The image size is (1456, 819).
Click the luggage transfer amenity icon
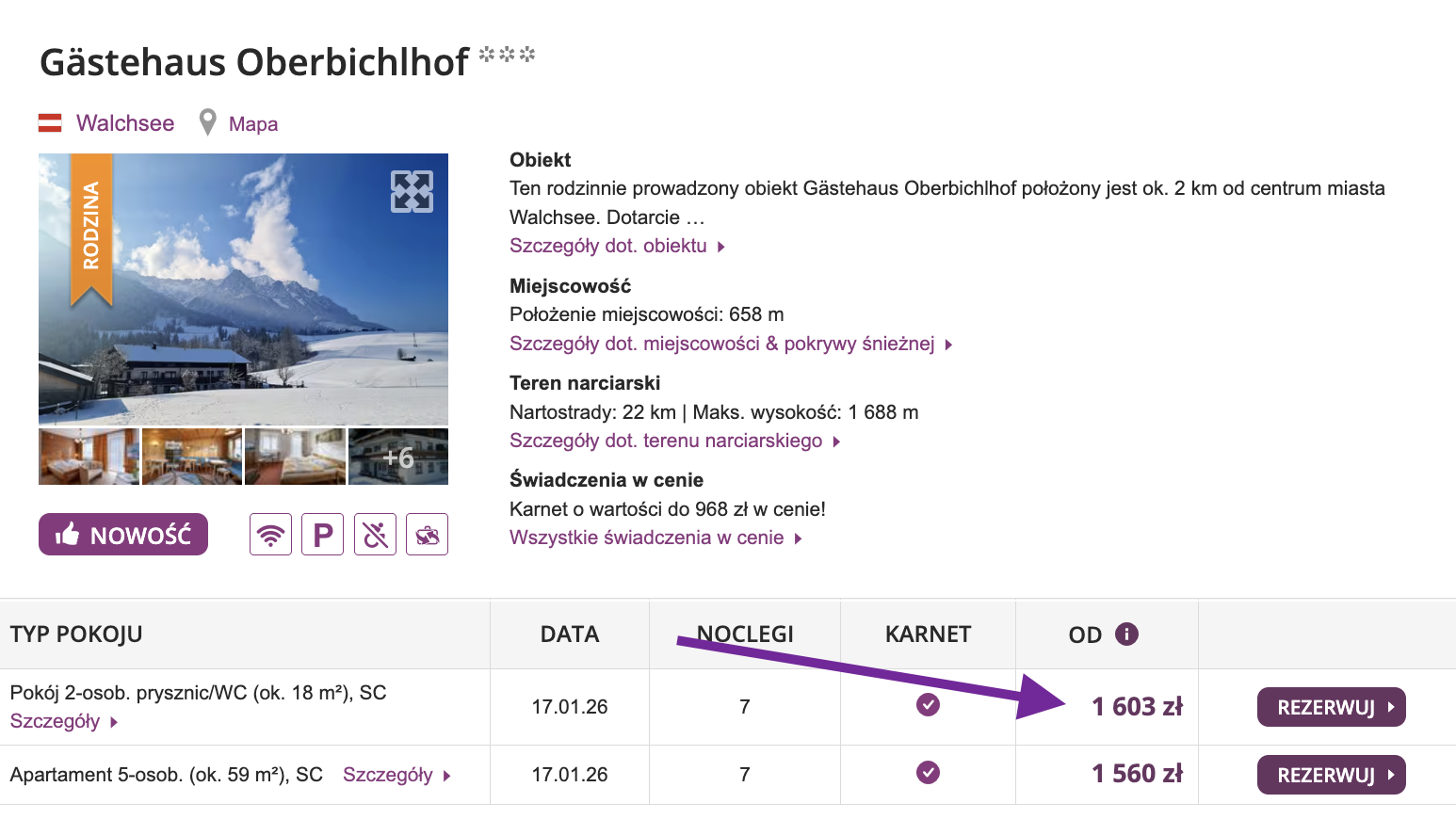click(427, 534)
